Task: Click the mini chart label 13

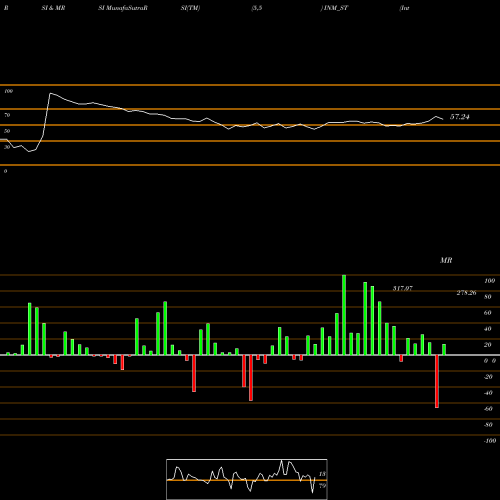Action: [x=322, y=474]
